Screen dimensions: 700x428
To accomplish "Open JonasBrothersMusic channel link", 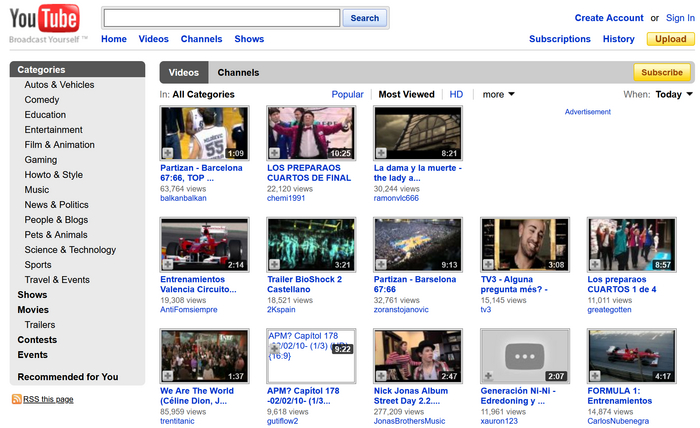I will click(x=409, y=421).
